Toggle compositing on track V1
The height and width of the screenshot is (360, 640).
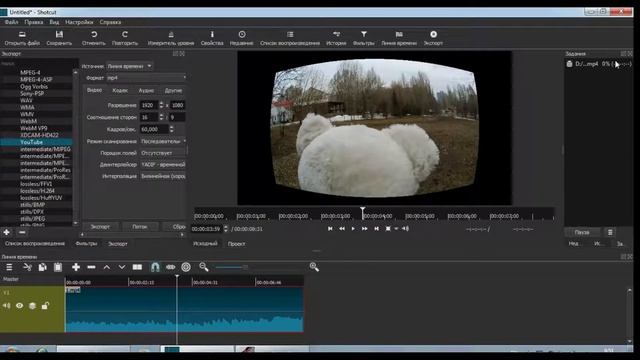pyautogui.click(x=32, y=306)
